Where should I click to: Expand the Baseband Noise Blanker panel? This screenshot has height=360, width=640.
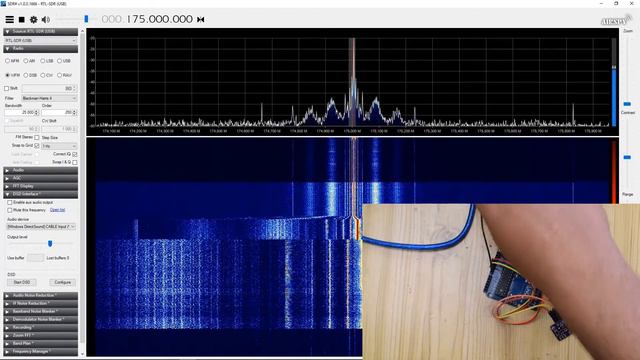pos(40,311)
